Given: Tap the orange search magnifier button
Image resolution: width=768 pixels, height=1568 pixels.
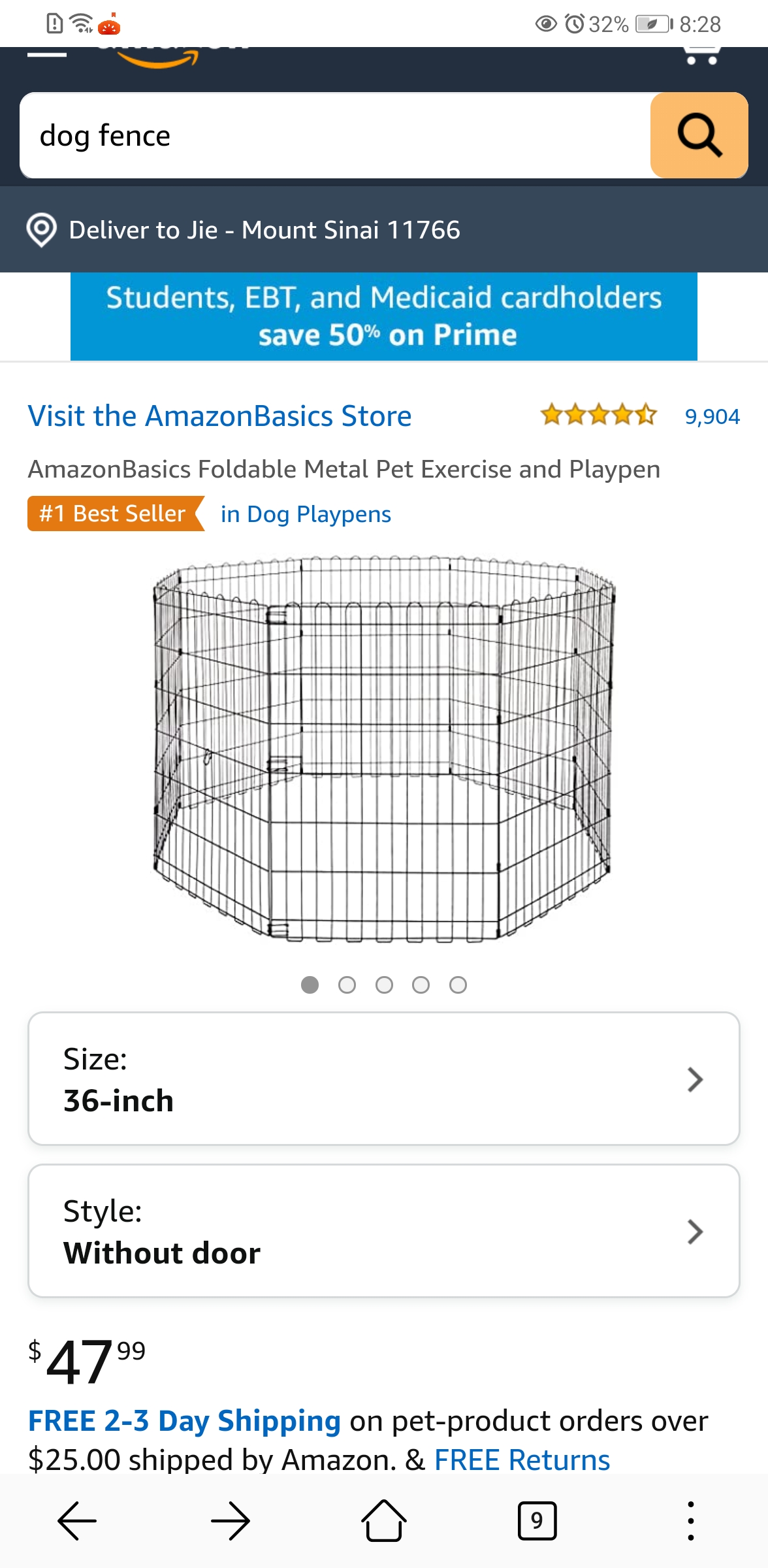Looking at the screenshot, I should 699,135.
